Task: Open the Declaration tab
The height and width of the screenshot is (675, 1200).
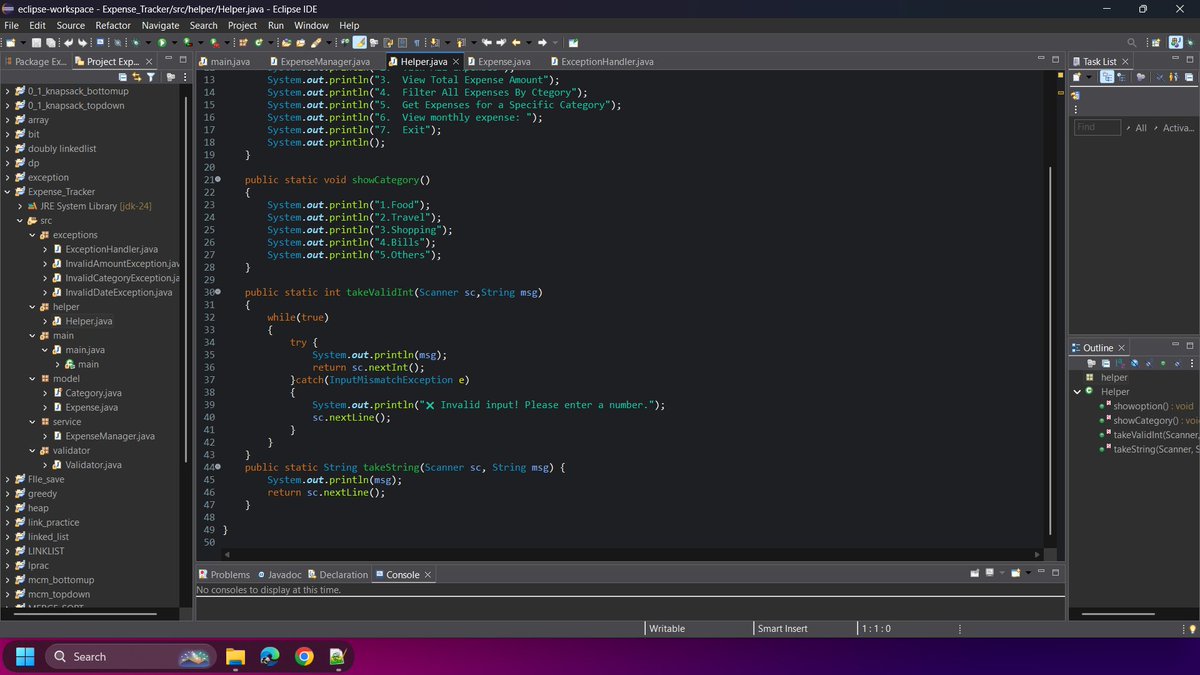Action: tap(337, 575)
